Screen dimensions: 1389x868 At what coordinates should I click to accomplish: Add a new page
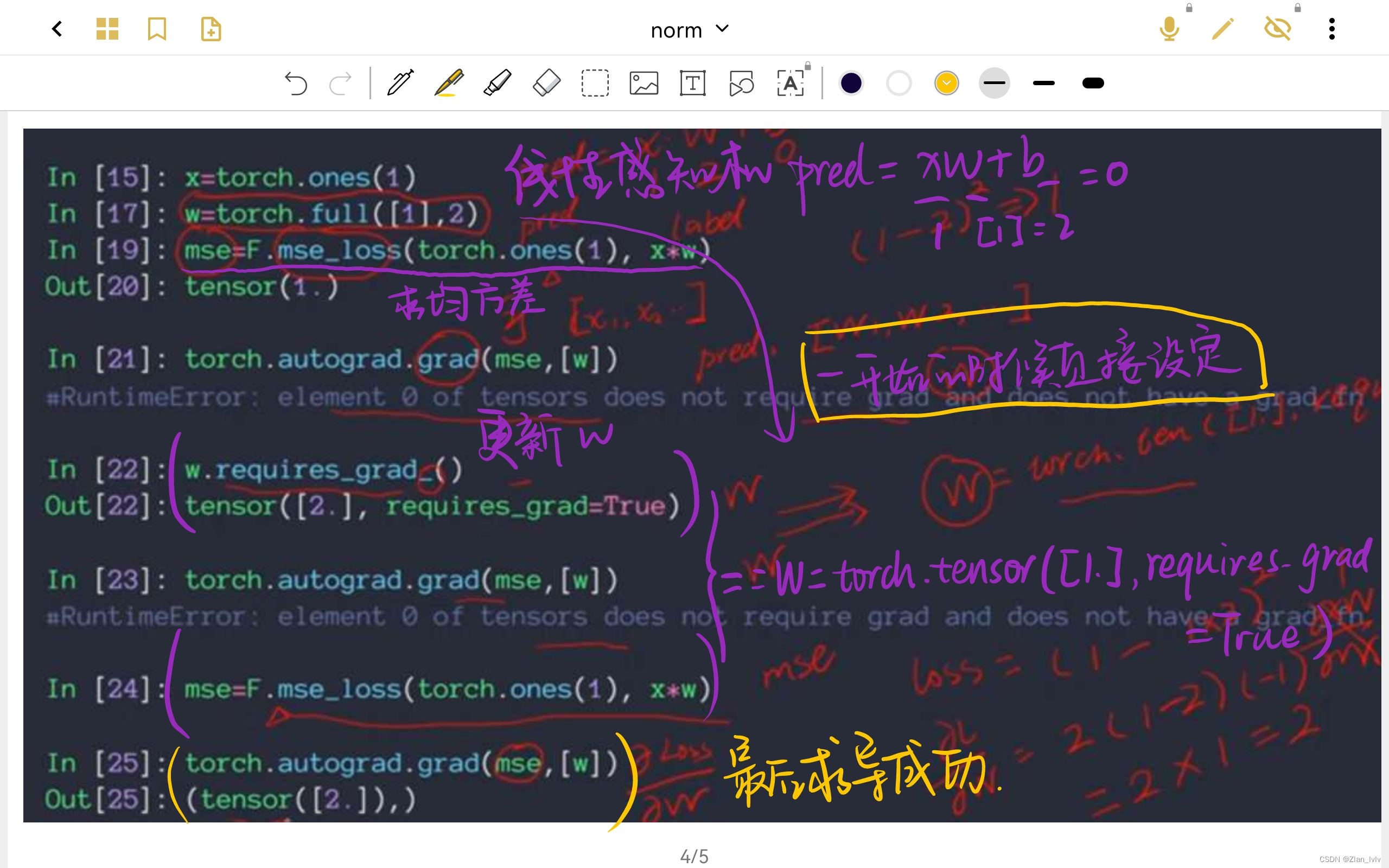click(x=211, y=29)
